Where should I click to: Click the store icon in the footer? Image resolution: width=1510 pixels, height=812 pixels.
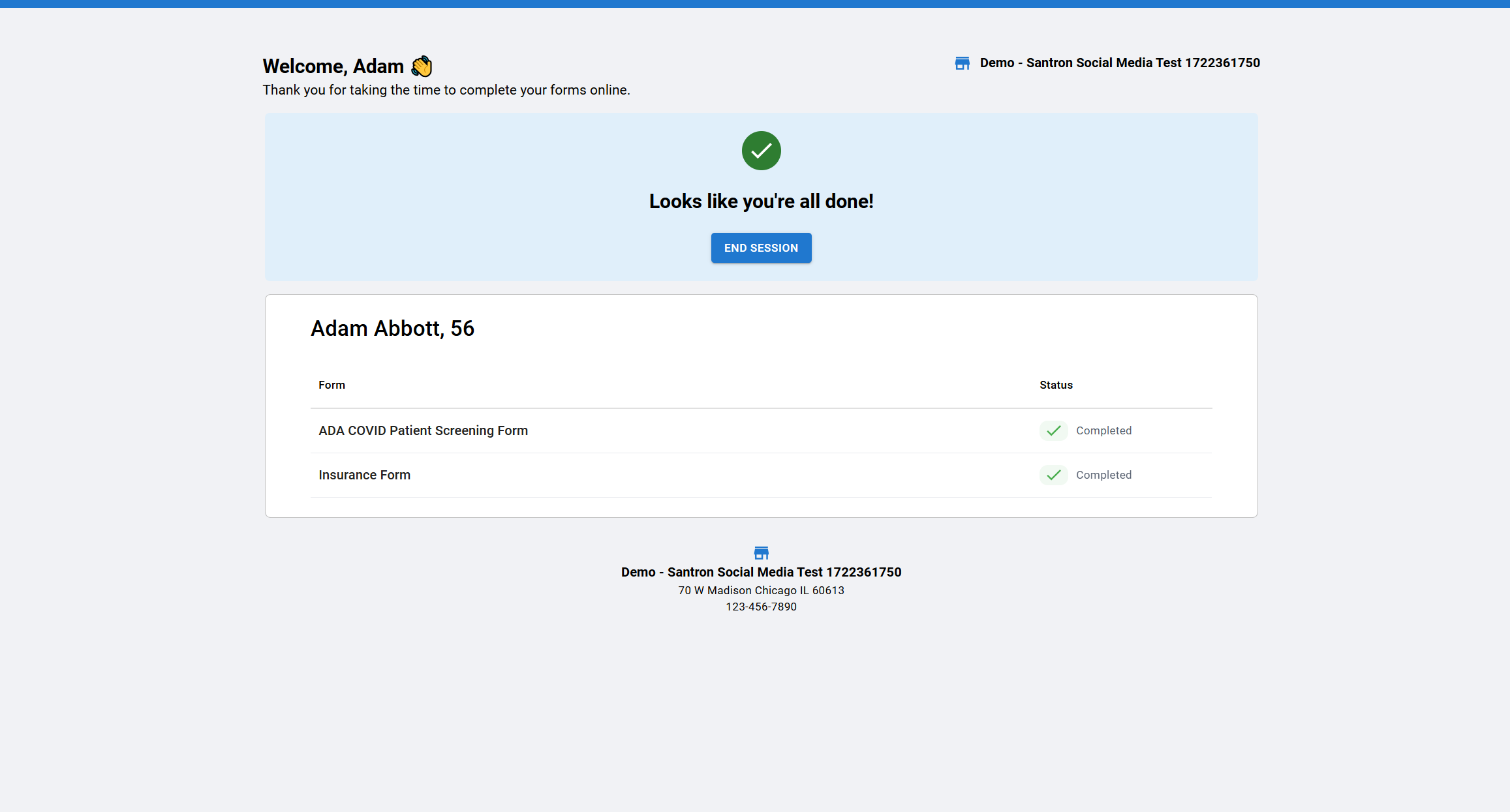pyautogui.click(x=761, y=553)
